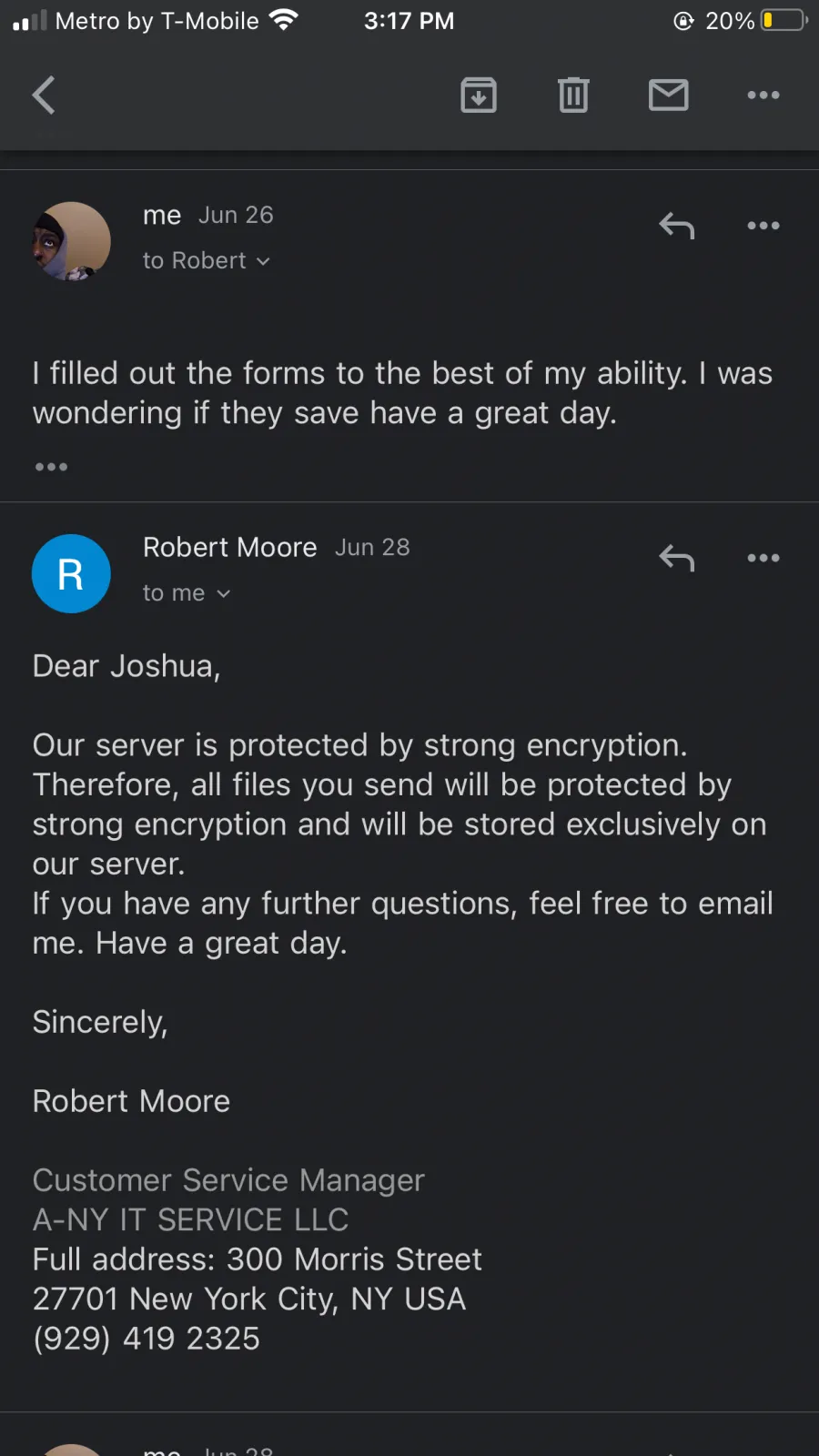Delete conversation with trash icon
This screenshot has height=1456, width=819.
tap(573, 95)
